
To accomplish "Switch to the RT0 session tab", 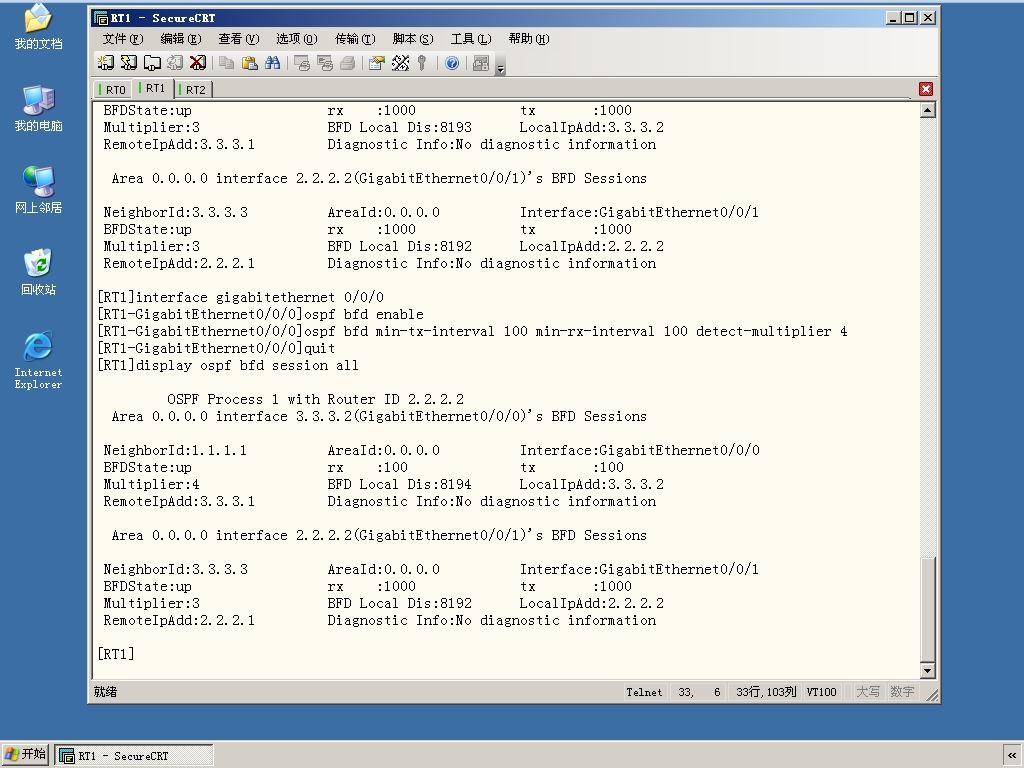I will (112, 89).
